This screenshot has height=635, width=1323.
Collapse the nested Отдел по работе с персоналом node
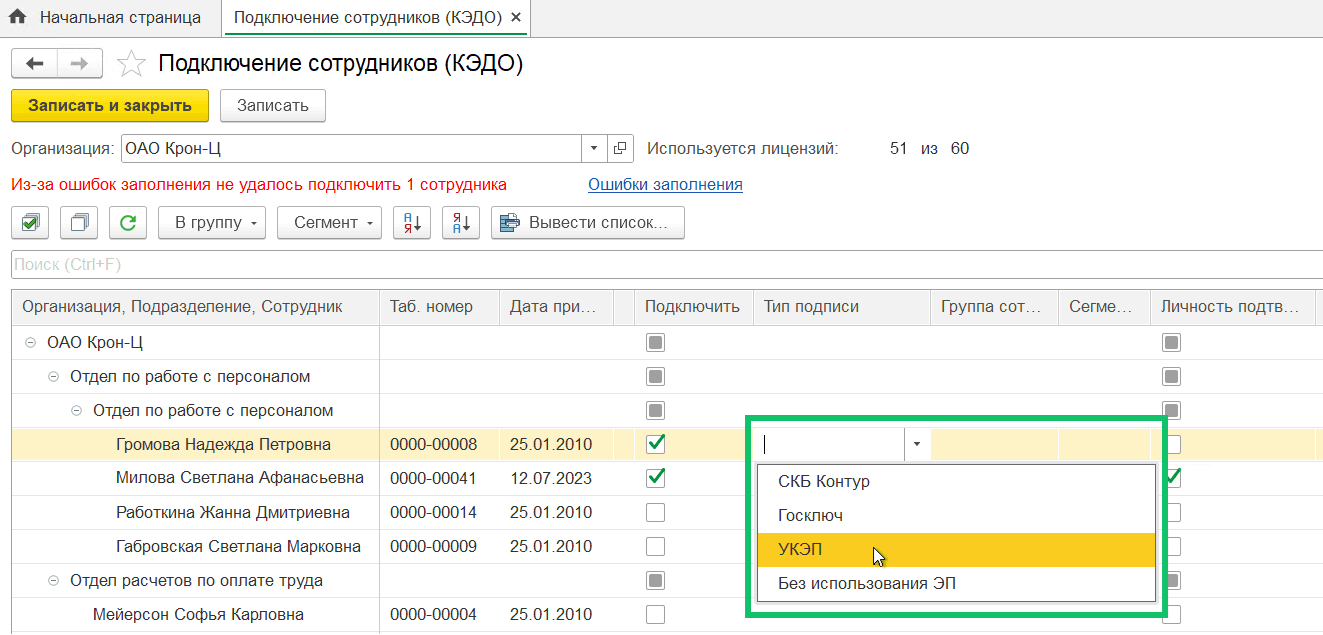(76, 411)
